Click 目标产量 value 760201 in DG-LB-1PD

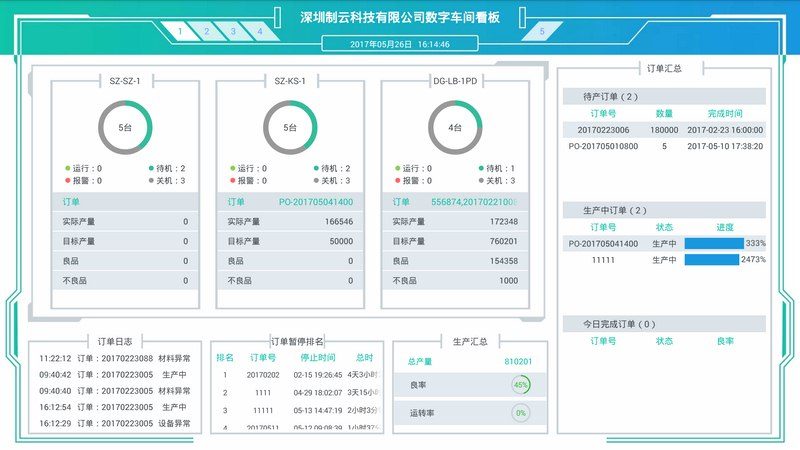coord(504,241)
